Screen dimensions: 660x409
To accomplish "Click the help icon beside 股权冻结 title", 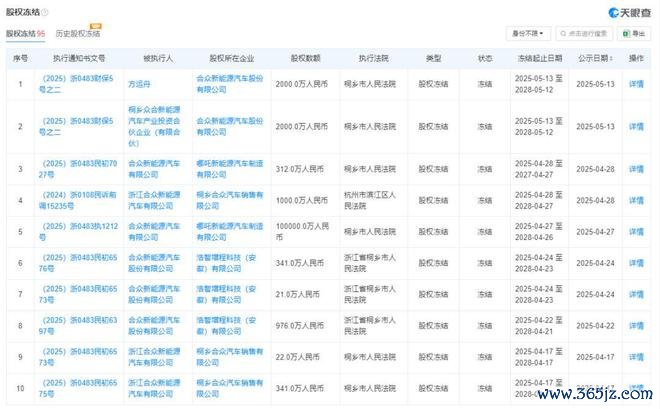I will pyautogui.click(x=45, y=13).
